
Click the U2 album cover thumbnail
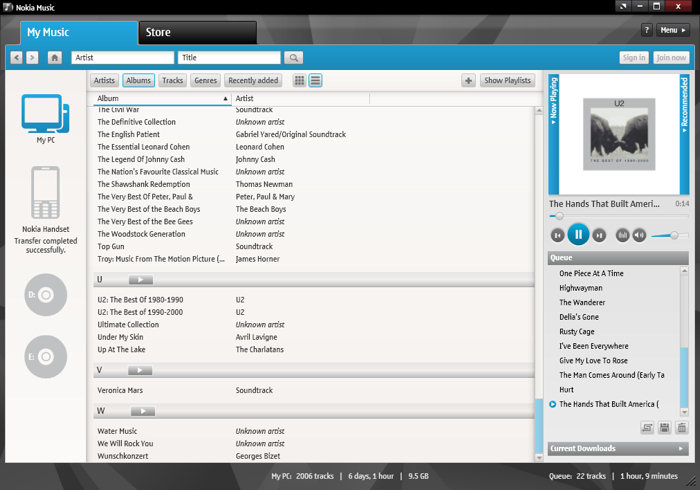(619, 134)
